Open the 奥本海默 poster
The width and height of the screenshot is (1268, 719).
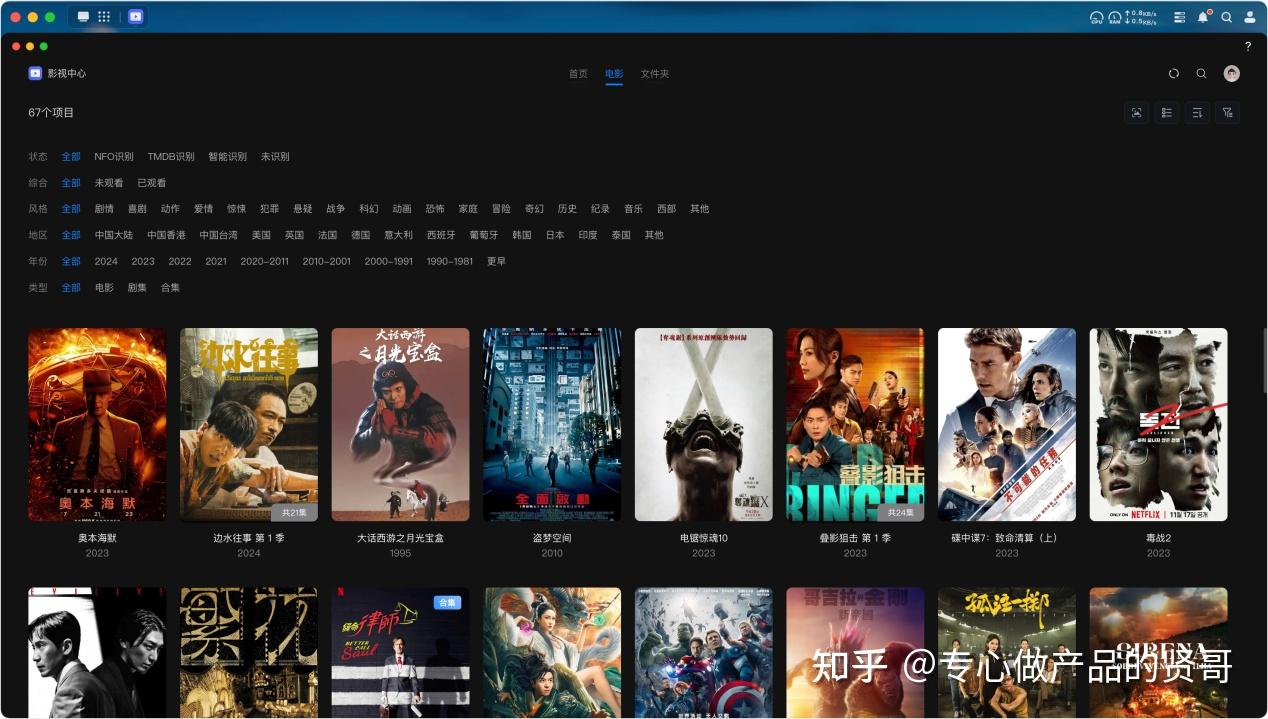pos(97,424)
